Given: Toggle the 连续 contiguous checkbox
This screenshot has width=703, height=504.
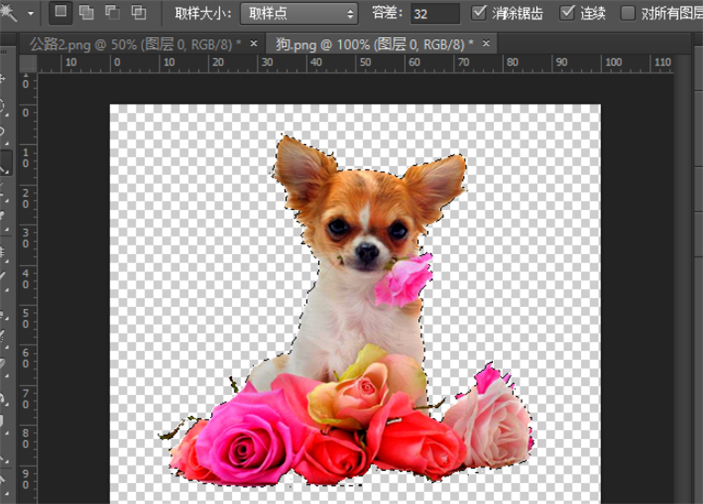Looking at the screenshot, I should click(x=567, y=13).
